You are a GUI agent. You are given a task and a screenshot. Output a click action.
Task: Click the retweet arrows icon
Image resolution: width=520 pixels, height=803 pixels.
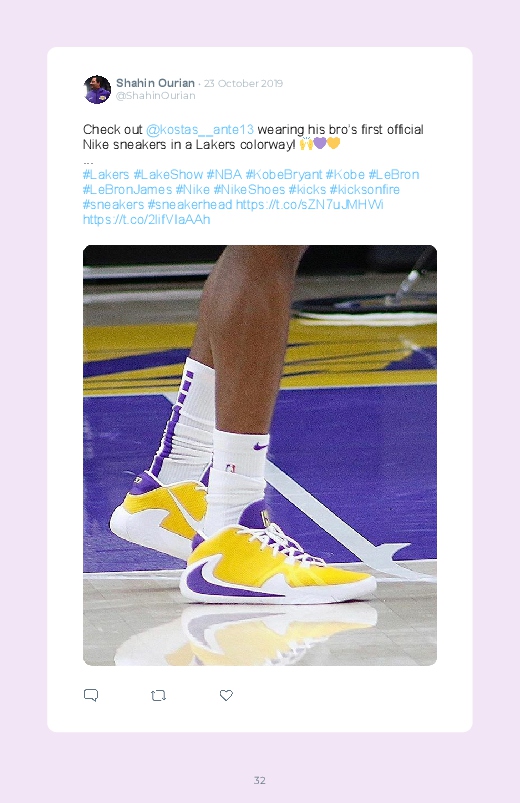[158, 695]
